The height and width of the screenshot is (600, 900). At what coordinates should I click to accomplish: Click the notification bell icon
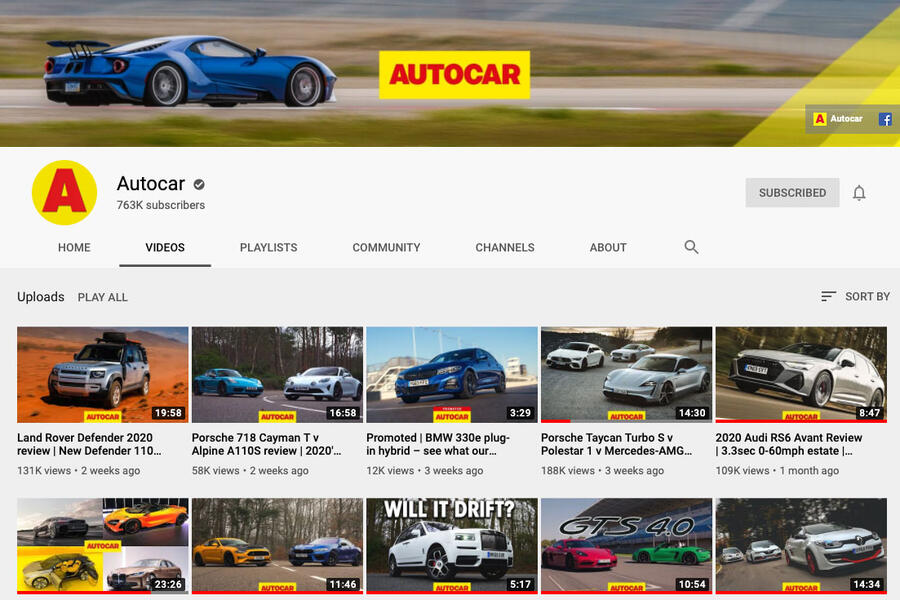click(859, 192)
